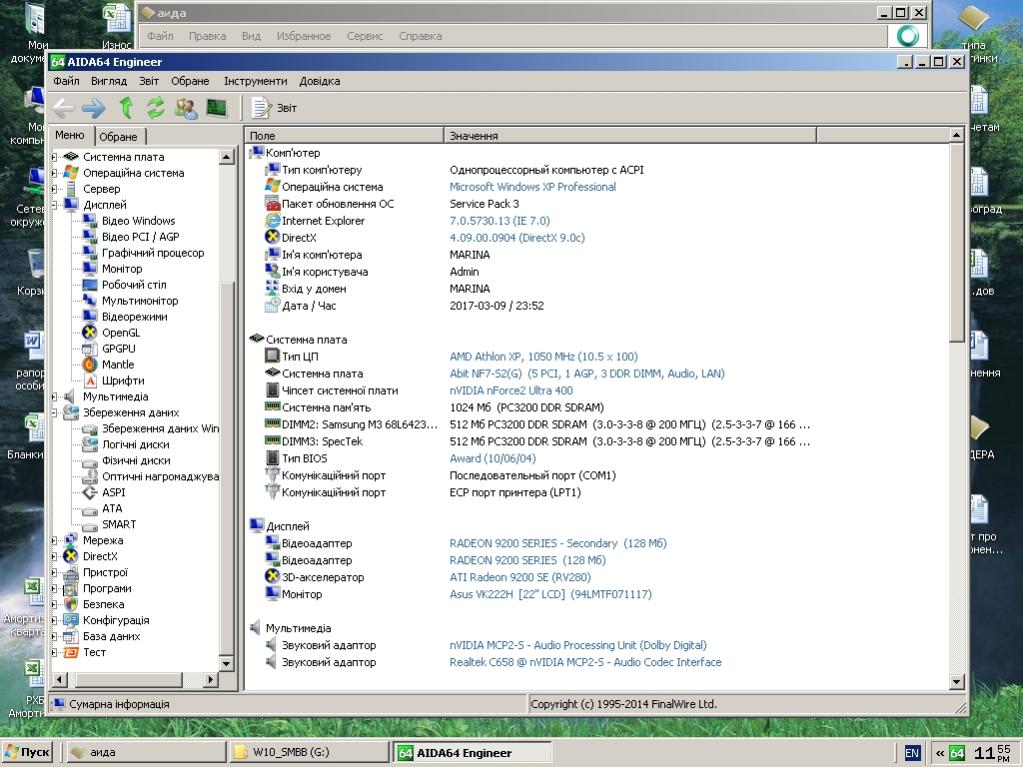Expand the Мережа tree node

[x=54, y=540]
